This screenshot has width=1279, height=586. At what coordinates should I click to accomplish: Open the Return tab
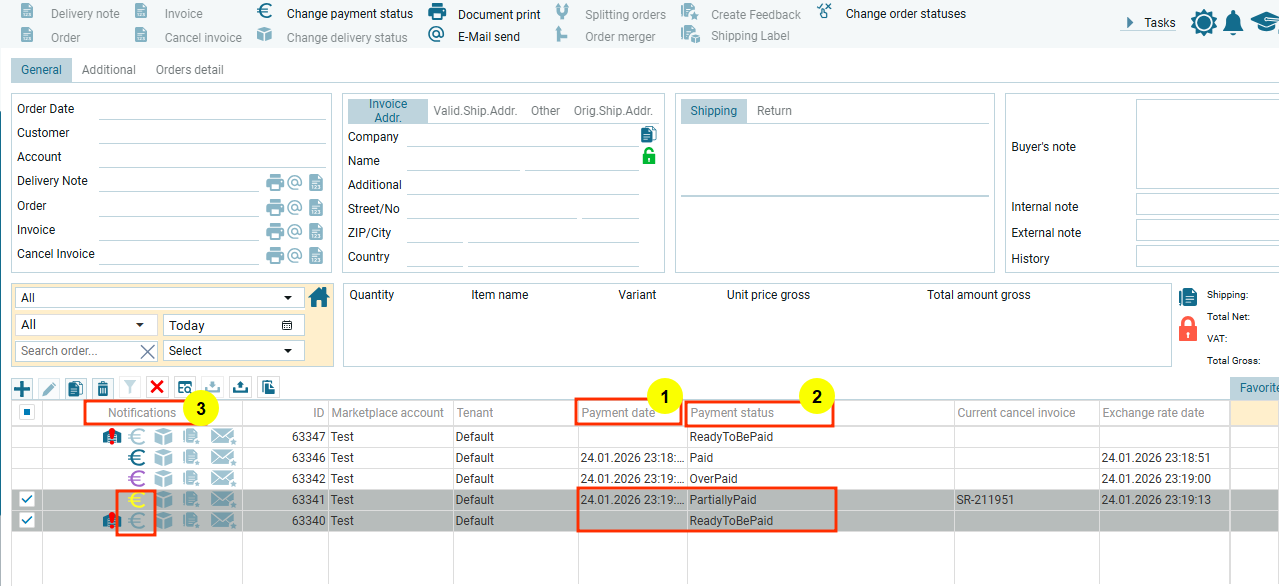point(774,111)
